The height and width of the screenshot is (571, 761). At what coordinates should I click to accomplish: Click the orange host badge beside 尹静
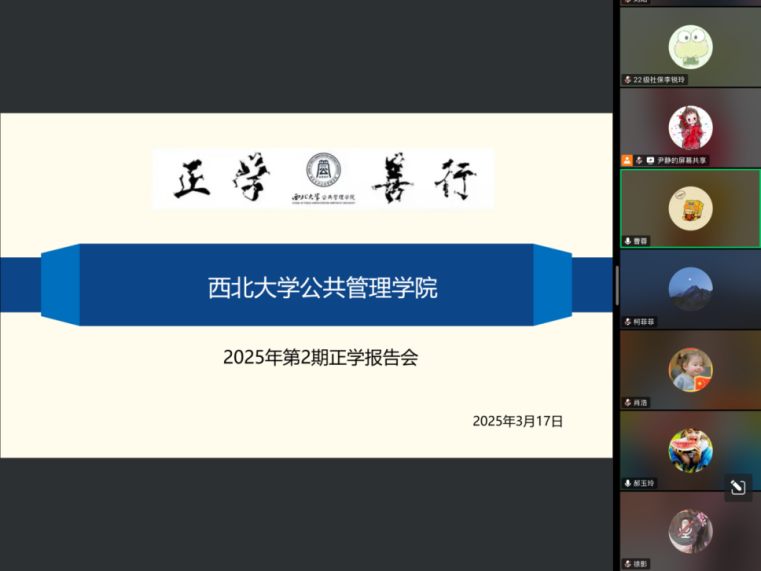pos(627,160)
